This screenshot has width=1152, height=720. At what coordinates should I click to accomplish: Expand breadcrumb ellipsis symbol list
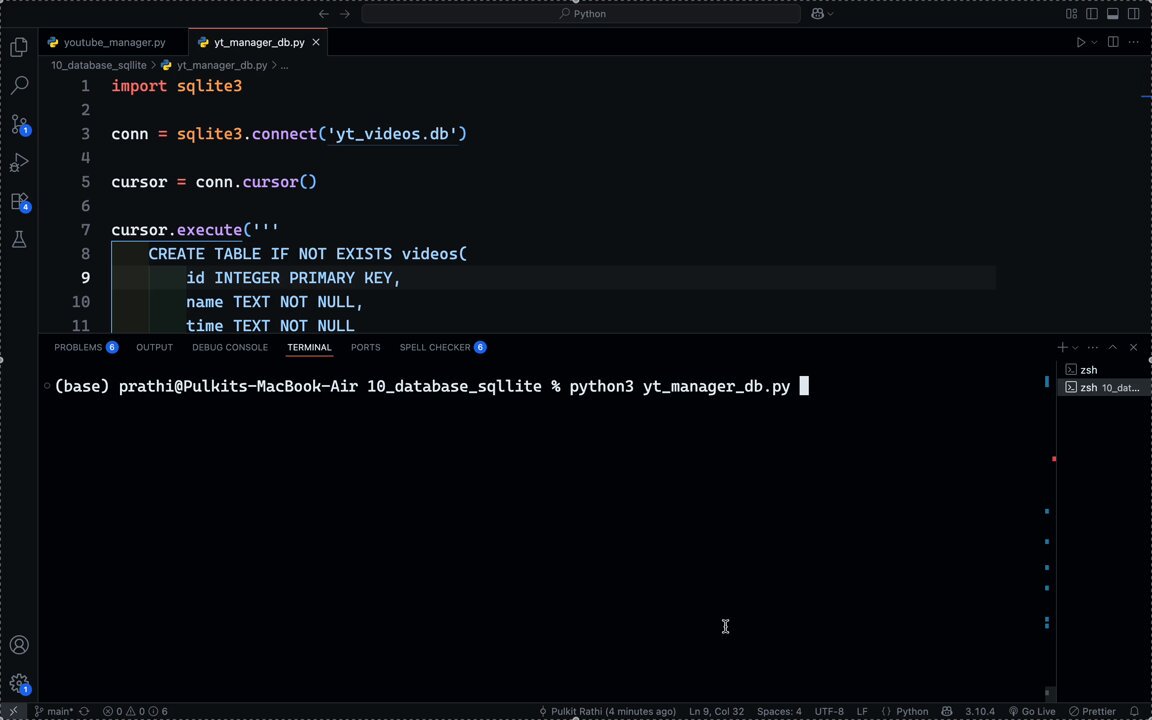coord(284,65)
